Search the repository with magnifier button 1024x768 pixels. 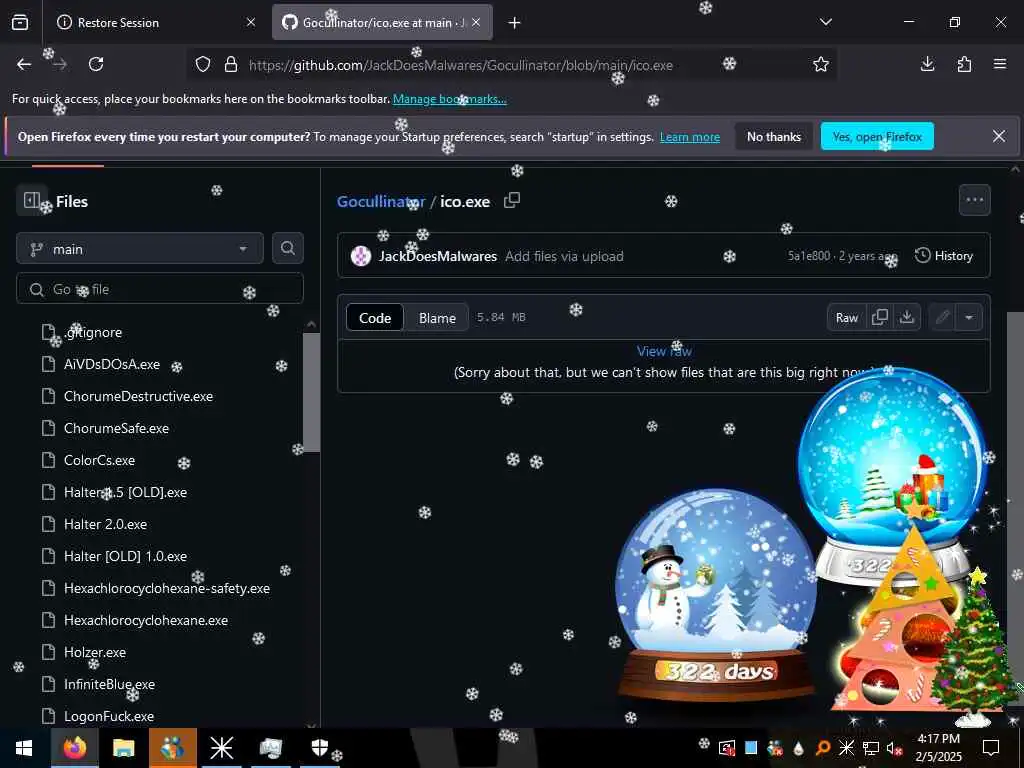point(288,249)
